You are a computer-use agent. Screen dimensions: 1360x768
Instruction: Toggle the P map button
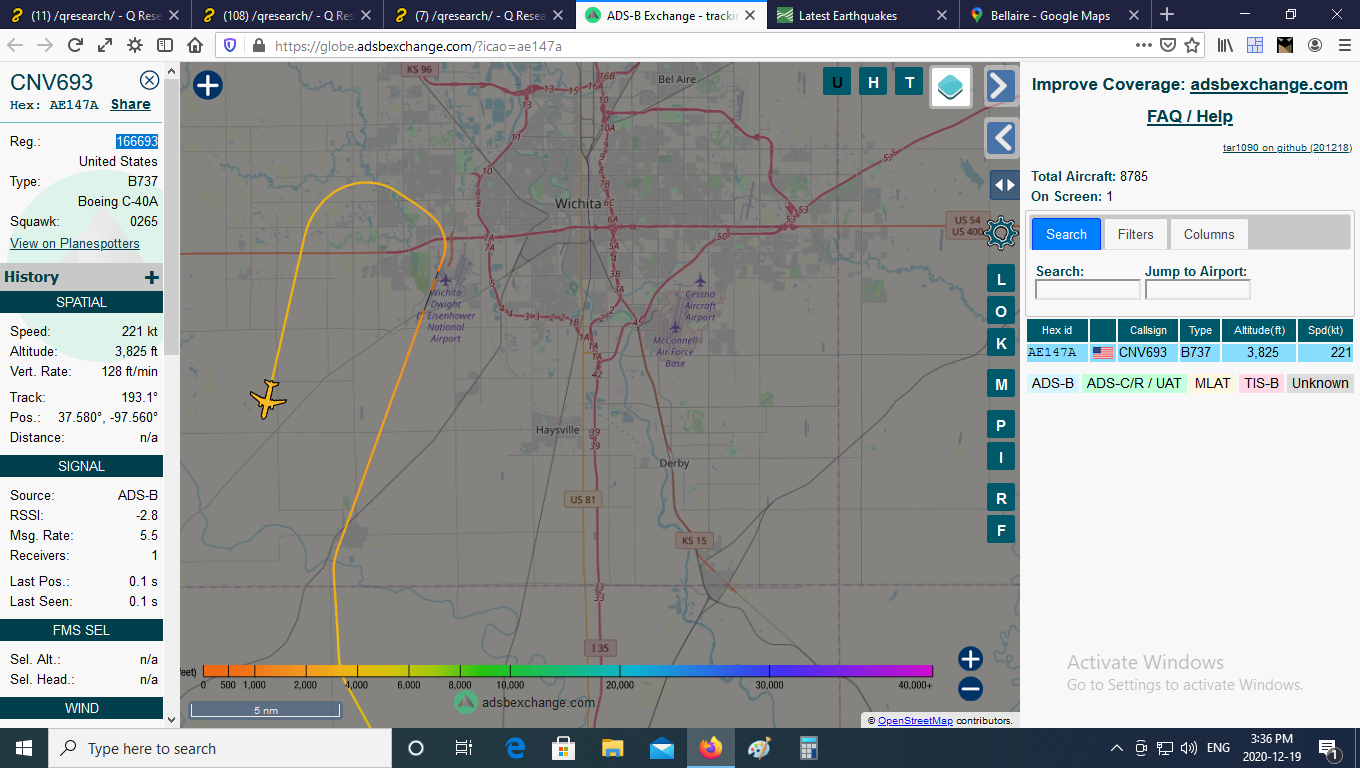1001,425
